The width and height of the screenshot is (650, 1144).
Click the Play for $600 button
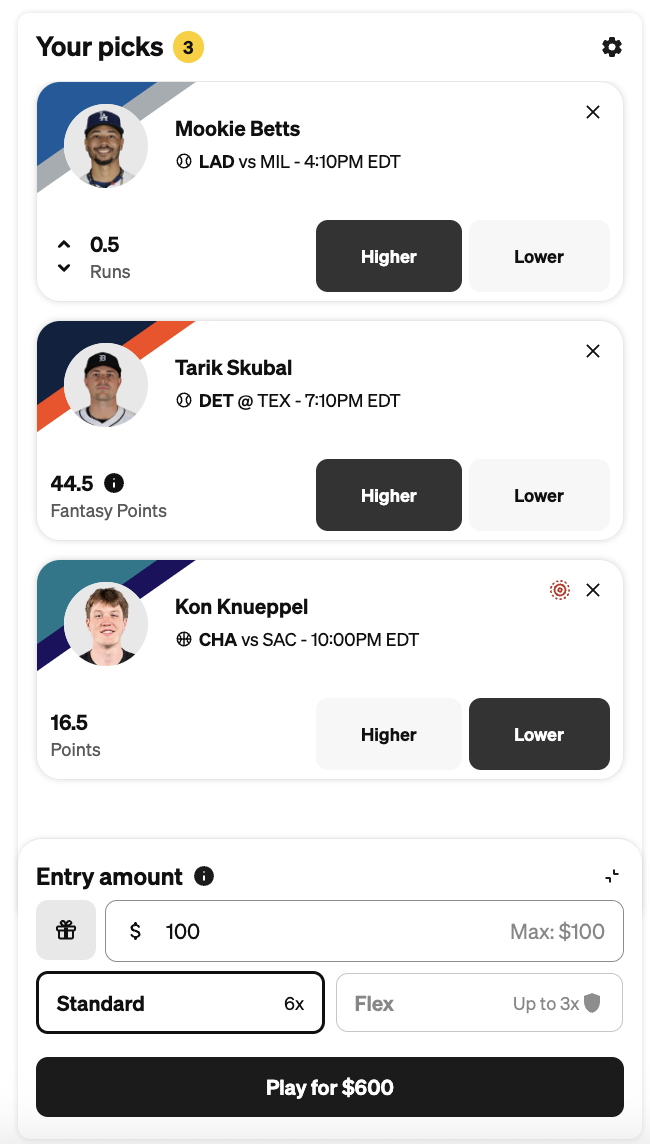click(330, 1087)
